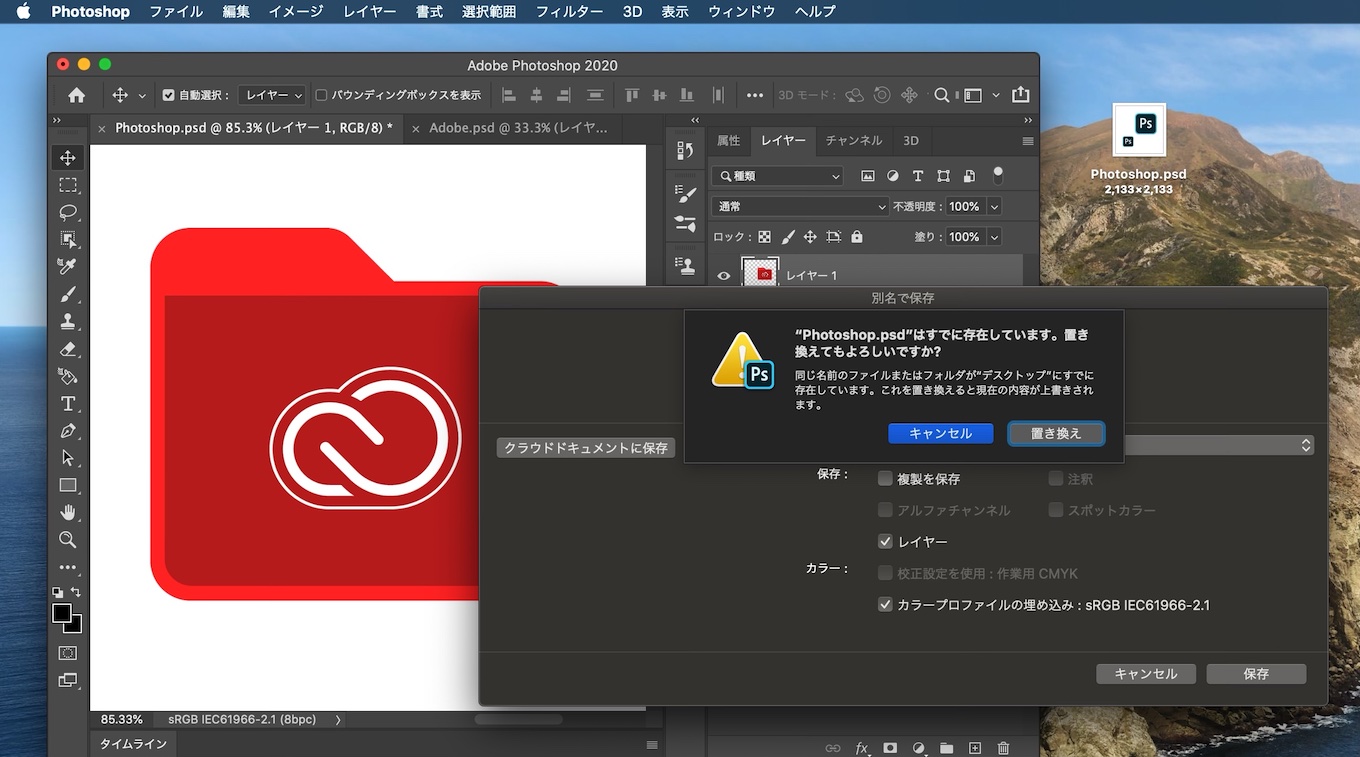Open the Brushes panel icon
The width and height of the screenshot is (1360, 757).
(685, 223)
